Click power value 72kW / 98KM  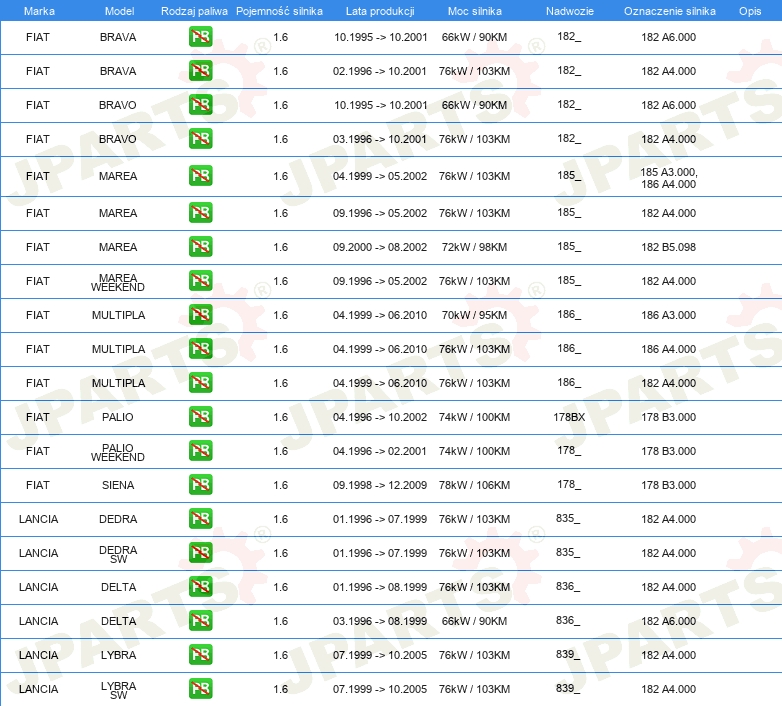[x=474, y=247]
